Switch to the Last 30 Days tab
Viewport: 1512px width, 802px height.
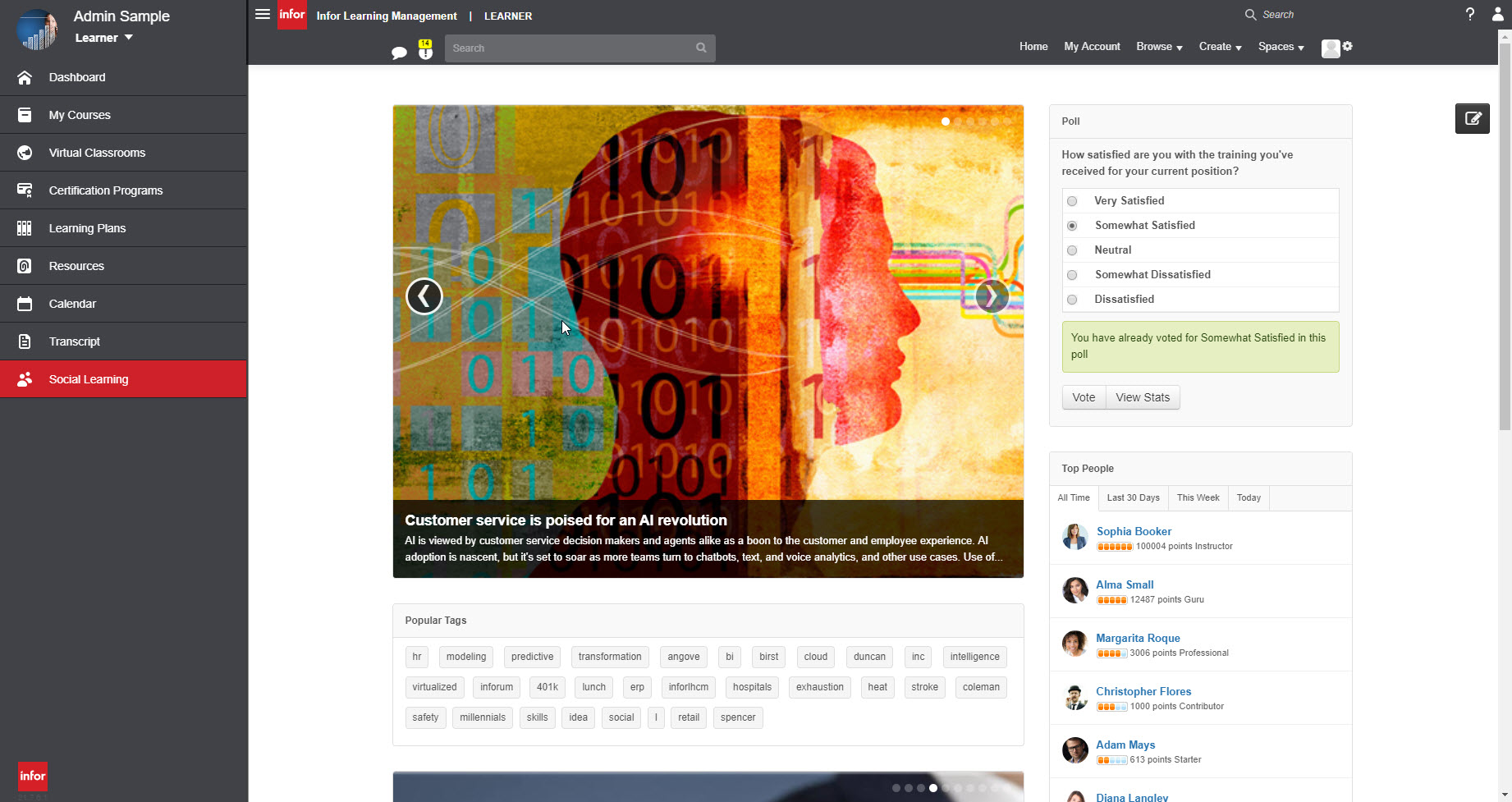tap(1133, 497)
